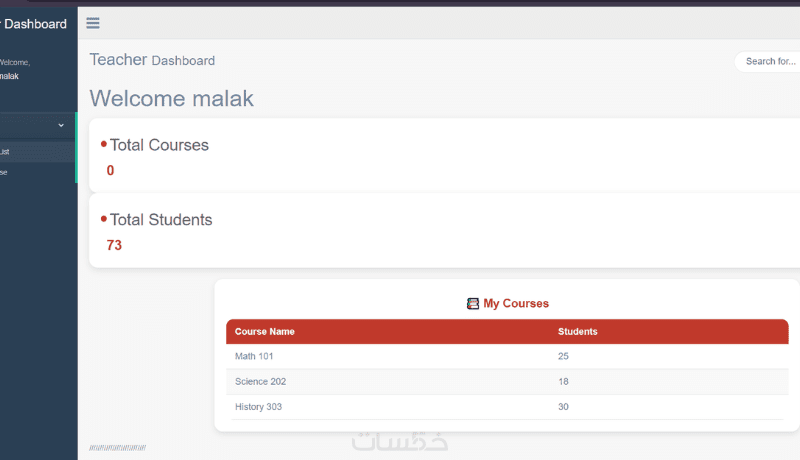Open the List item in the sidebar

point(5,152)
